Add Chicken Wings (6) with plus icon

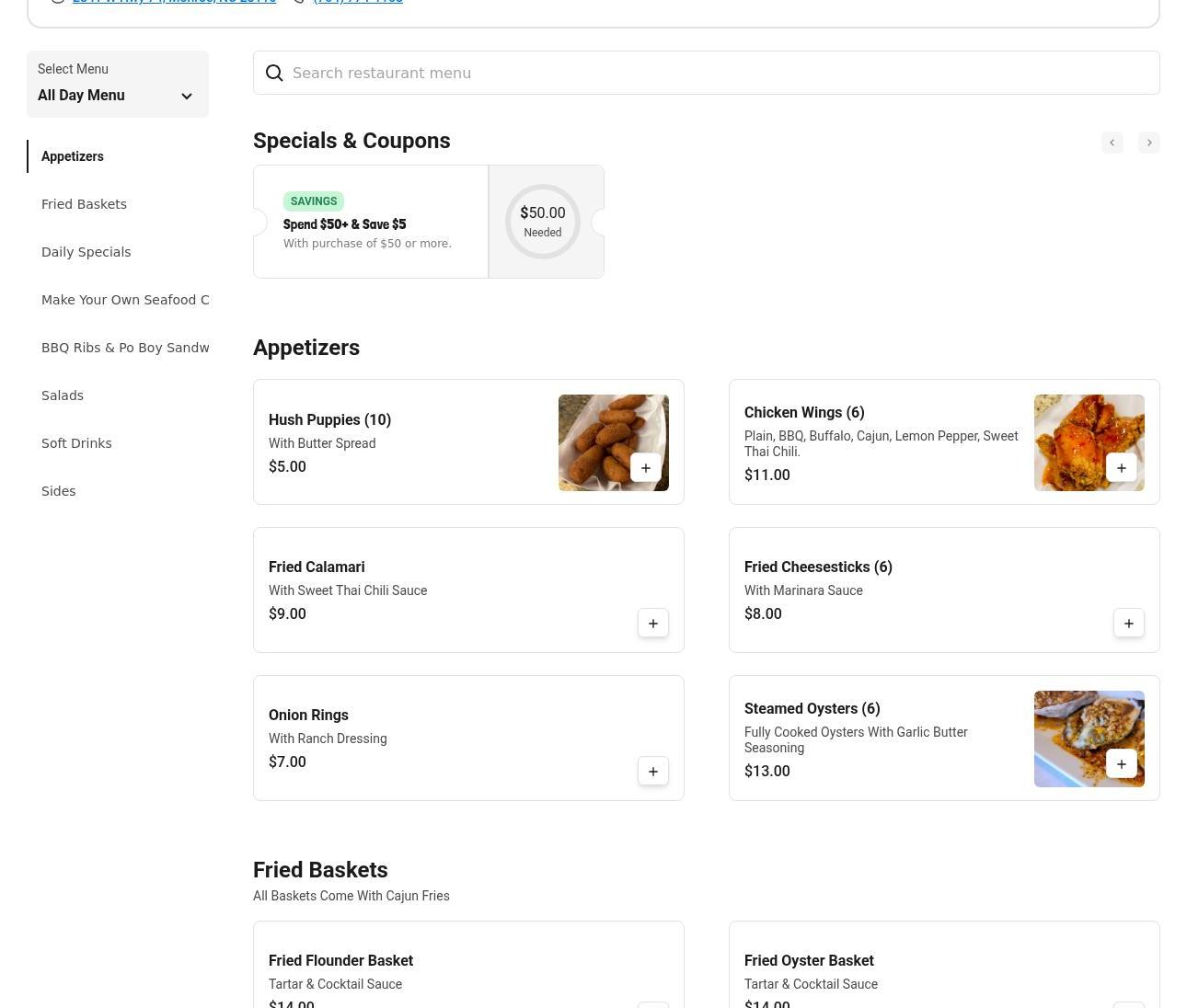pos(1121,467)
